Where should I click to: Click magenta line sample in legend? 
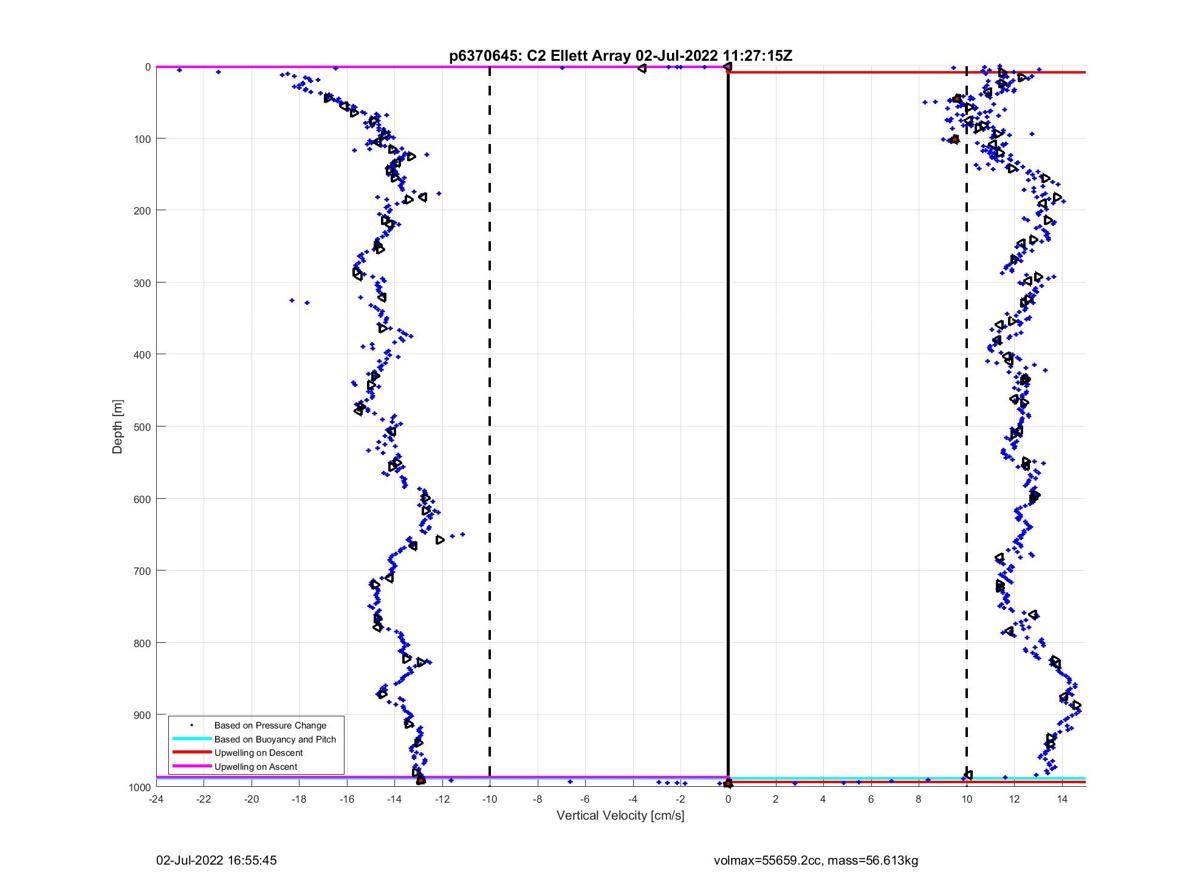tap(191, 766)
